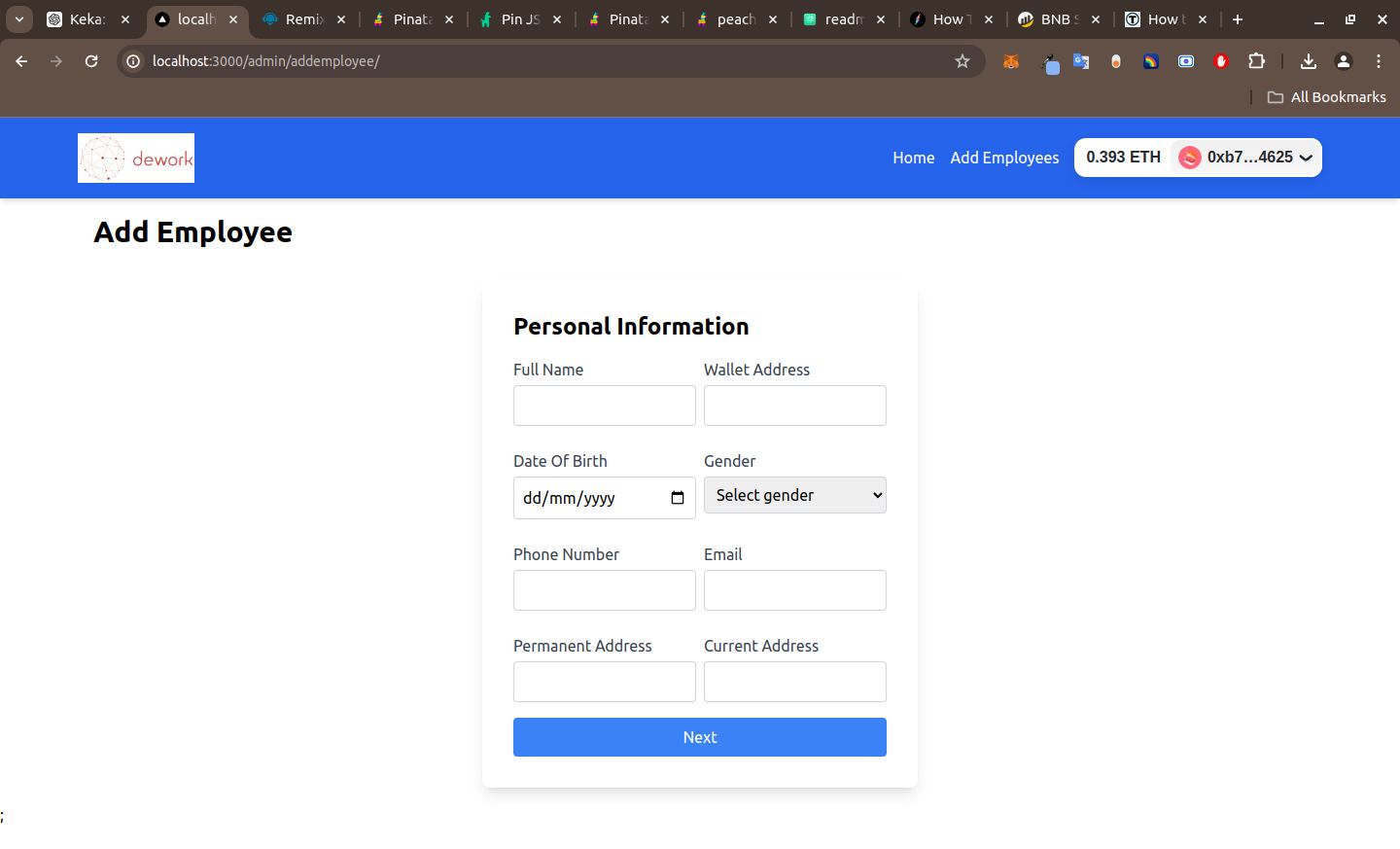View site information icon in address bar

[x=134, y=61]
